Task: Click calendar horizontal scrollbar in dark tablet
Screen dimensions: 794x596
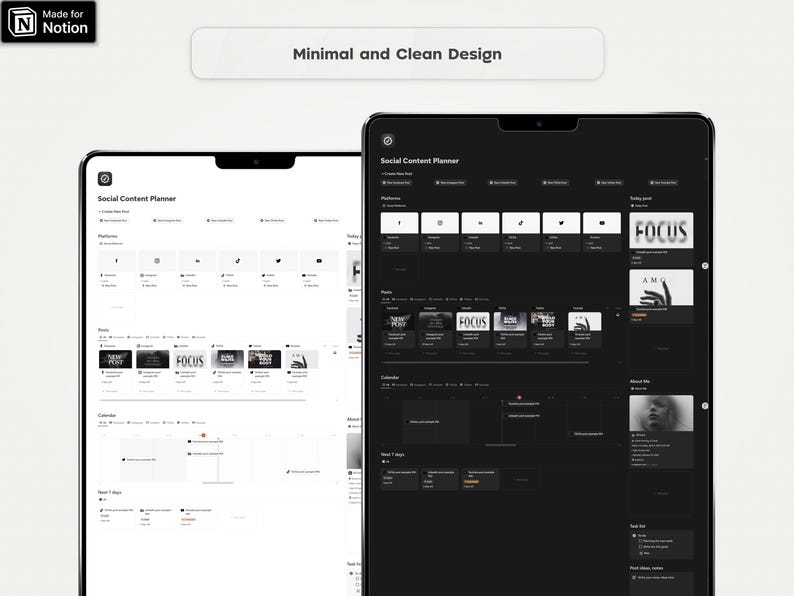Action: [x=500, y=445]
